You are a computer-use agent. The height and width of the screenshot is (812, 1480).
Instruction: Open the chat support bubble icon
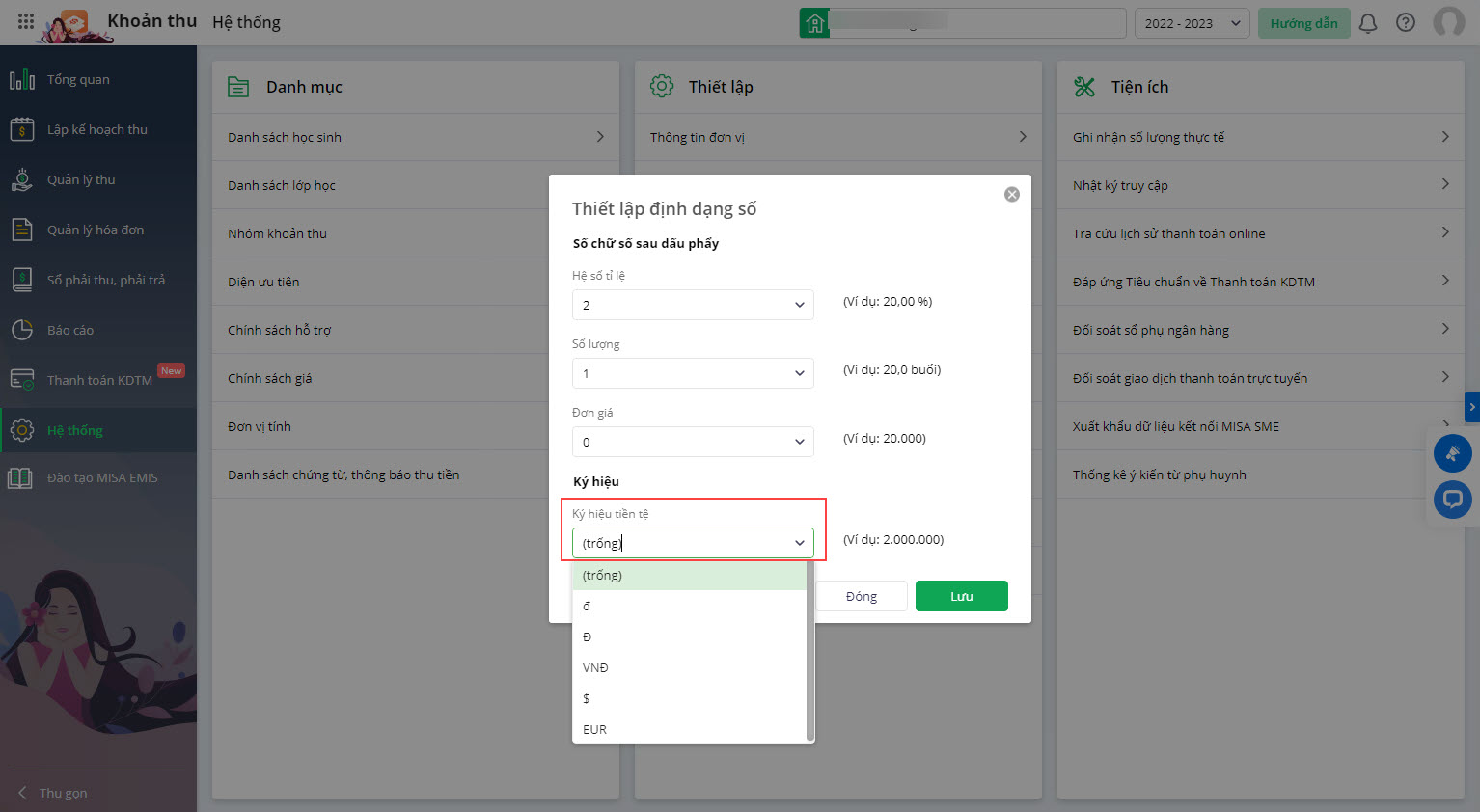pyautogui.click(x=1452, y=500)
